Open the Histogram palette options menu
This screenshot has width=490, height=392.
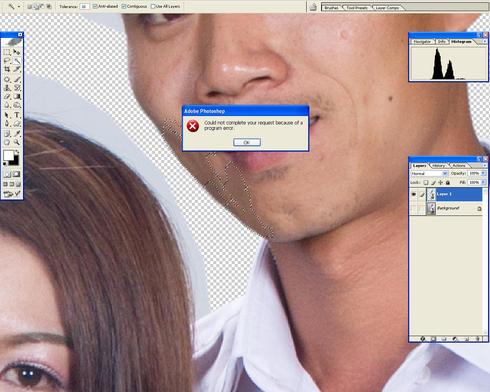point(485,41)
